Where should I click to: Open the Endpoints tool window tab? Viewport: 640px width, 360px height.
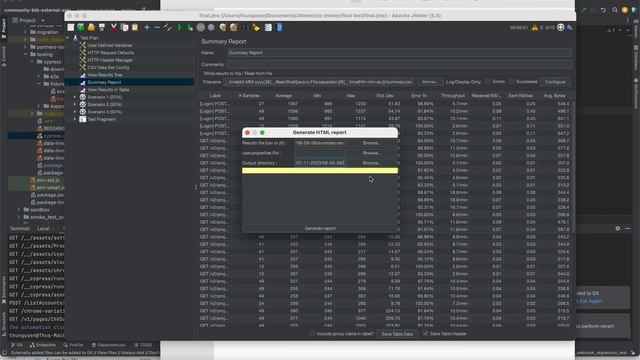click(x=43, y=345)
